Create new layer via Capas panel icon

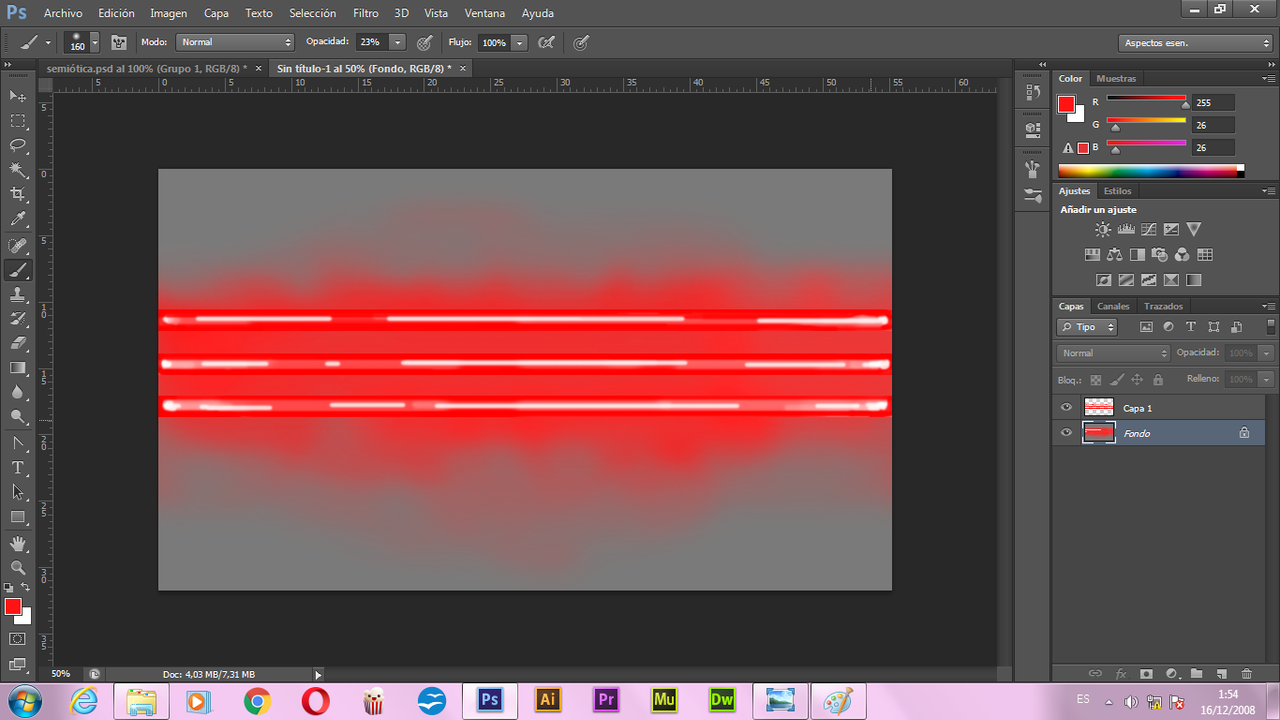1221,674
